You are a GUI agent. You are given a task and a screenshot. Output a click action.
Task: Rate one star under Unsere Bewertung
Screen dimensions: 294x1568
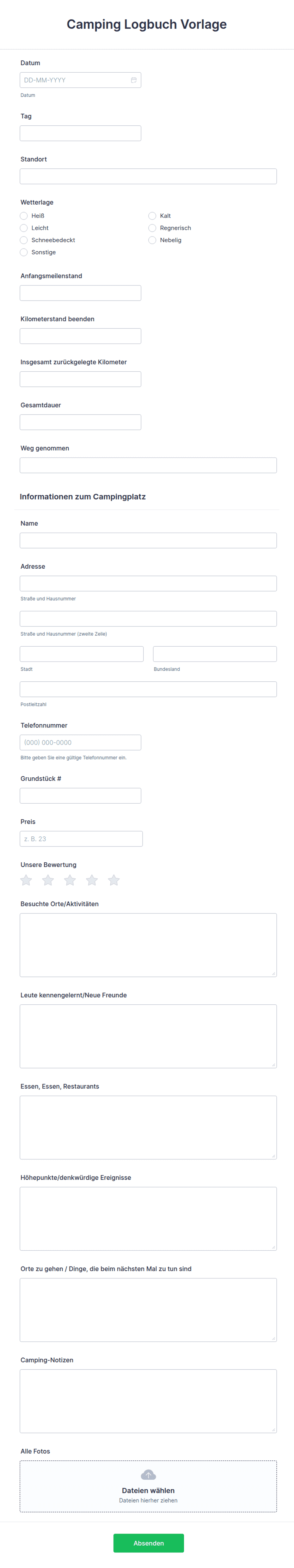coord(26,880)
